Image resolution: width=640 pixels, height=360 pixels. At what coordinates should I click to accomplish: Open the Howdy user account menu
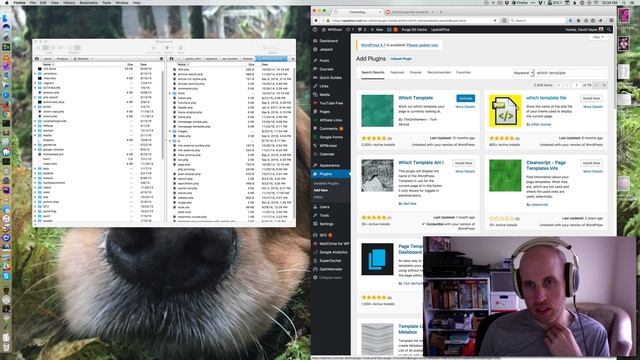click(x=584, y=30)
